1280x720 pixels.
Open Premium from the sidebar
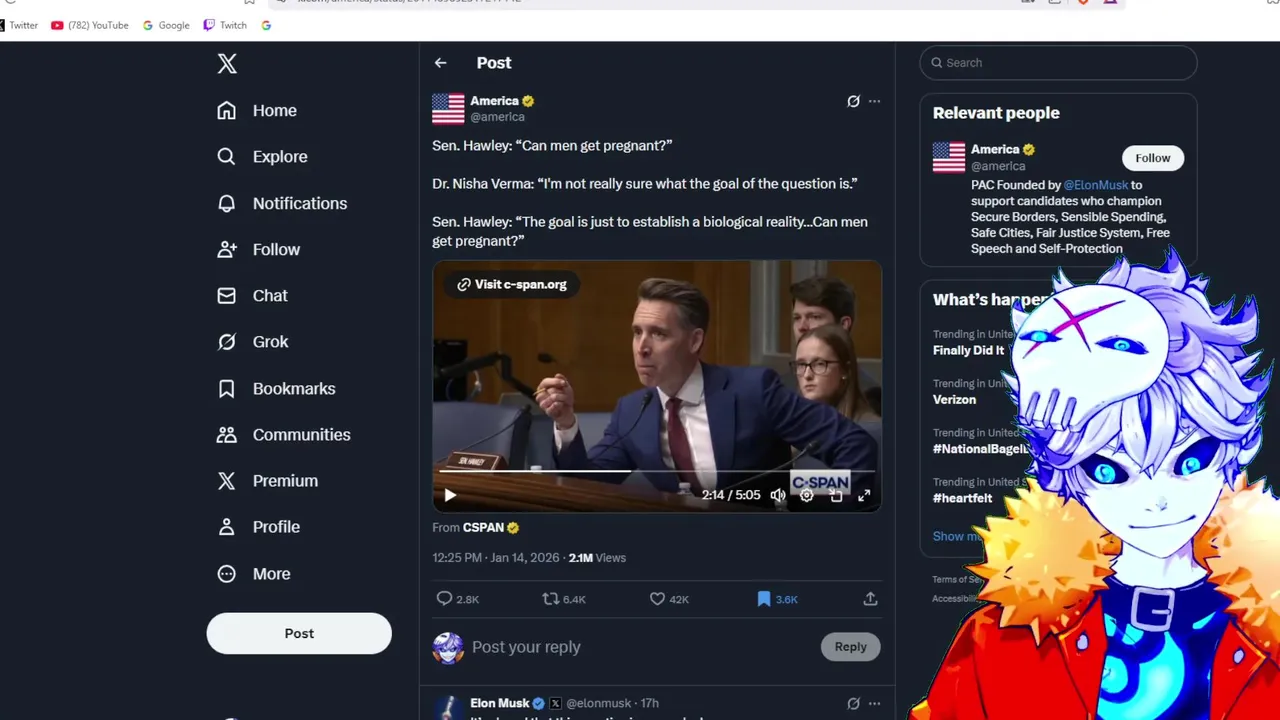pos(267,480)
